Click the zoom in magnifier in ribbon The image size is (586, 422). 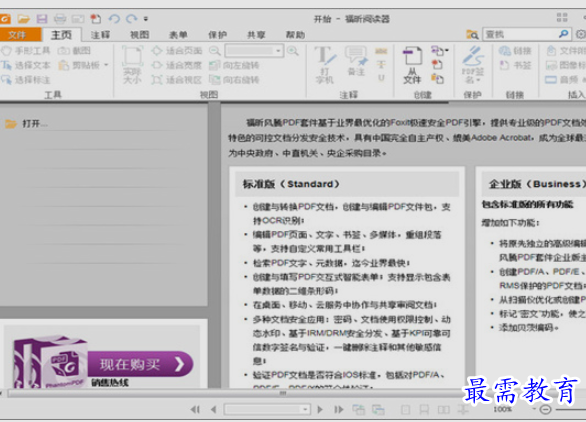(x=293, y=50)
